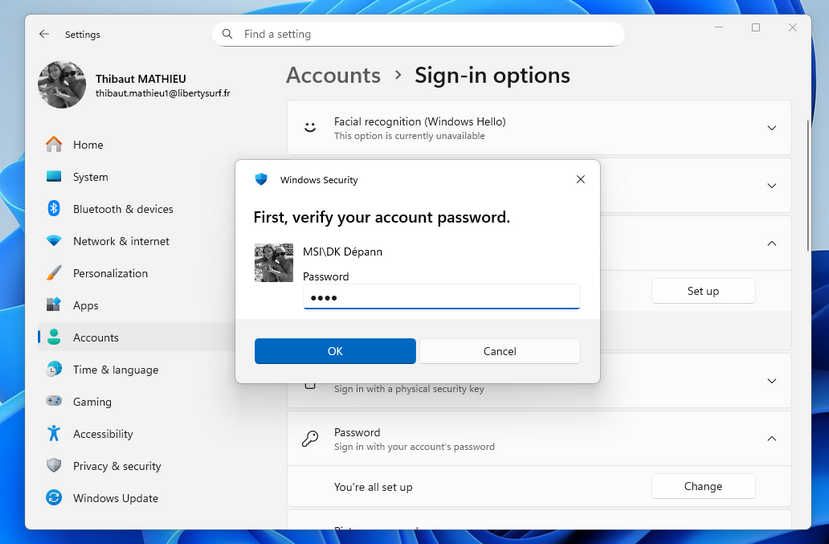Click the Network wifi icon
Viewport: 829px width, 544px height.
pos(53,241)
